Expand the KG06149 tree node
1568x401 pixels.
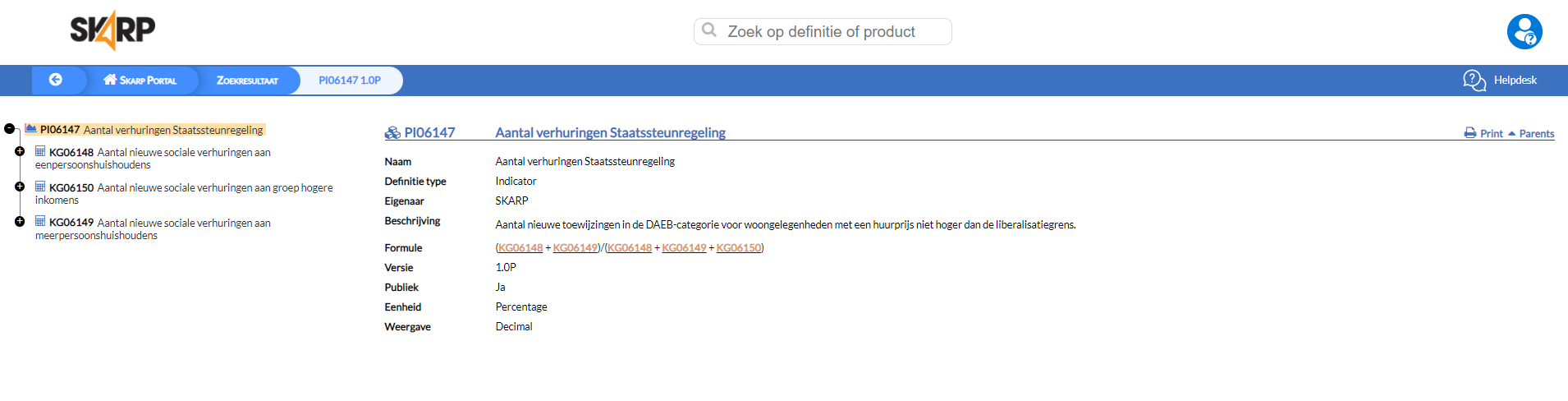[20, 221]
